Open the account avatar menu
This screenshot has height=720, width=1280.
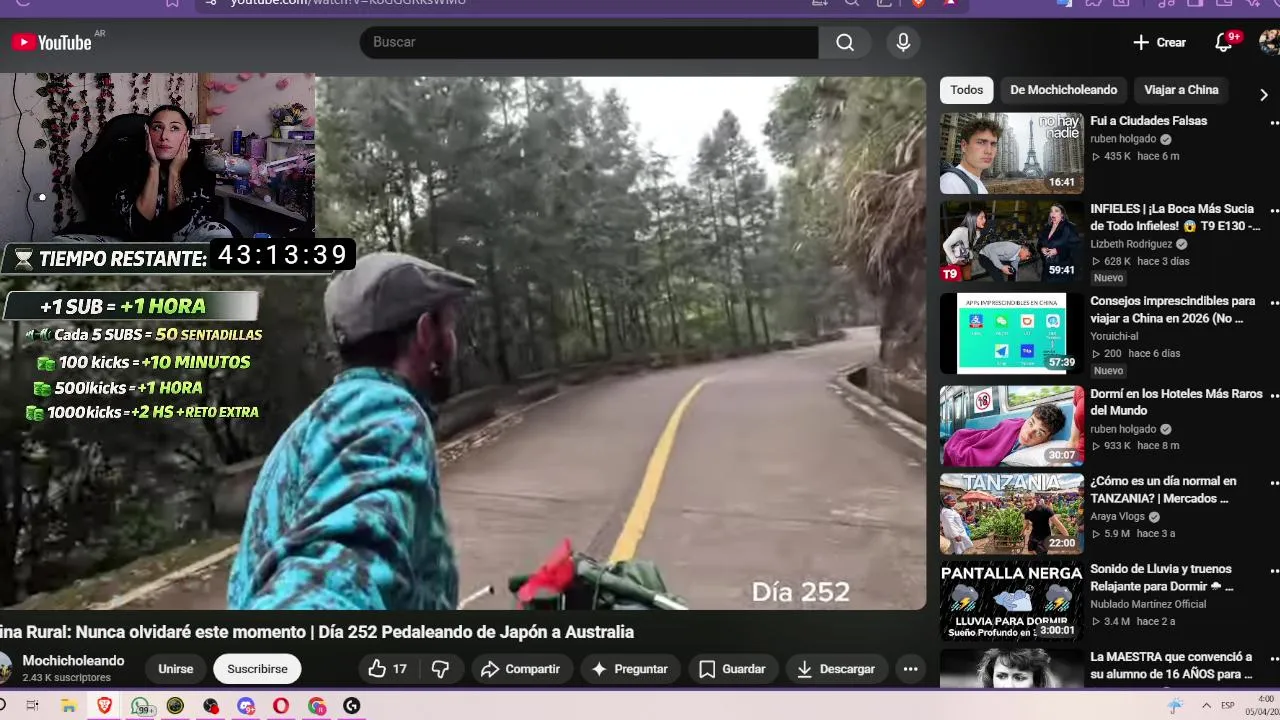click(x=1269, y=42)
